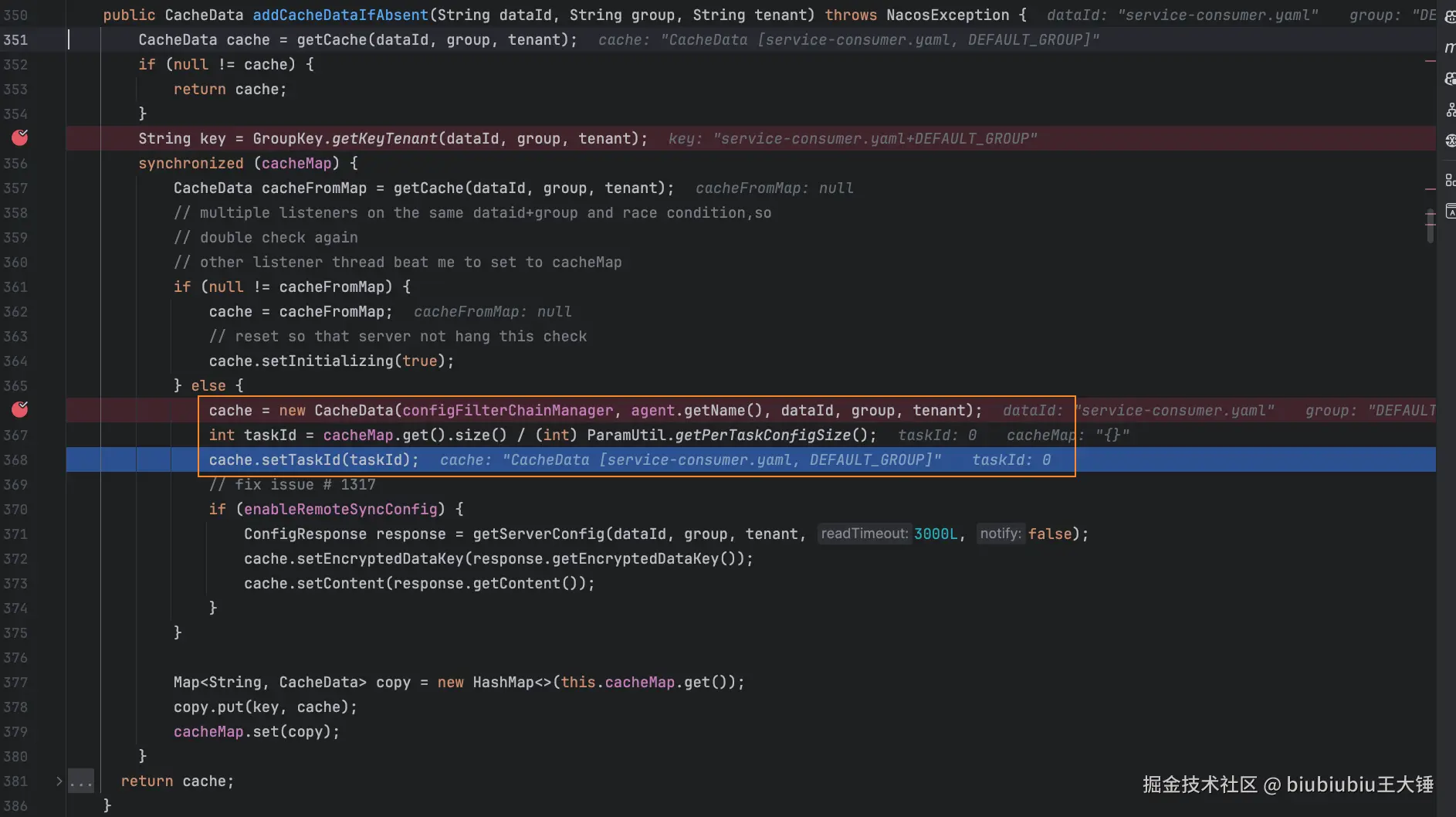Click getKeyTenant method call
Viewport: 1456px width, 817px height.
[384, 138]
